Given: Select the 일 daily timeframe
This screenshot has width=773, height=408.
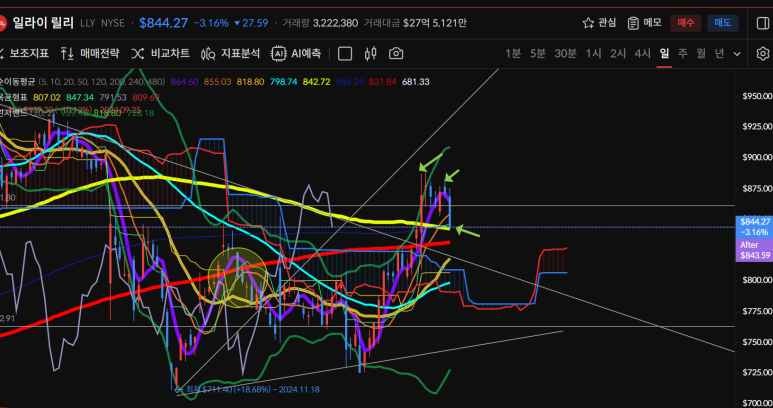Looking at the screenshot, I should click(665, 53).
